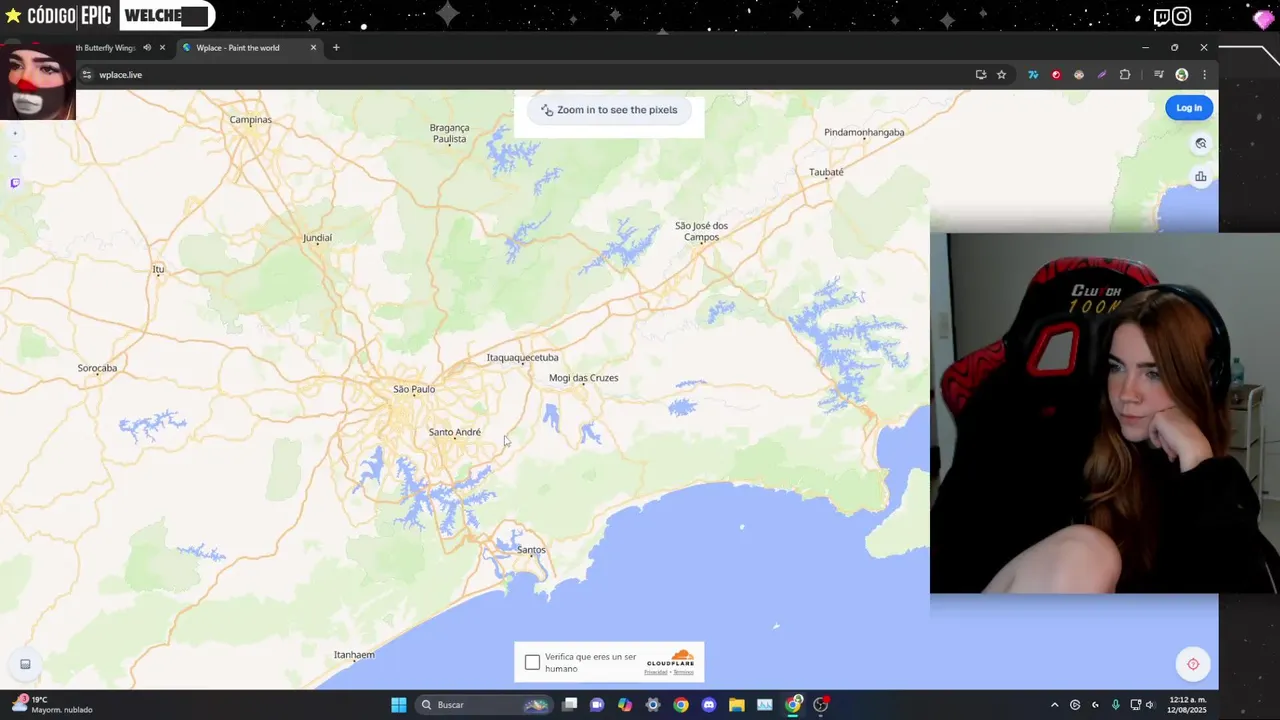
Task: Open the monkey face extension icon
Action: (1079, 75)
